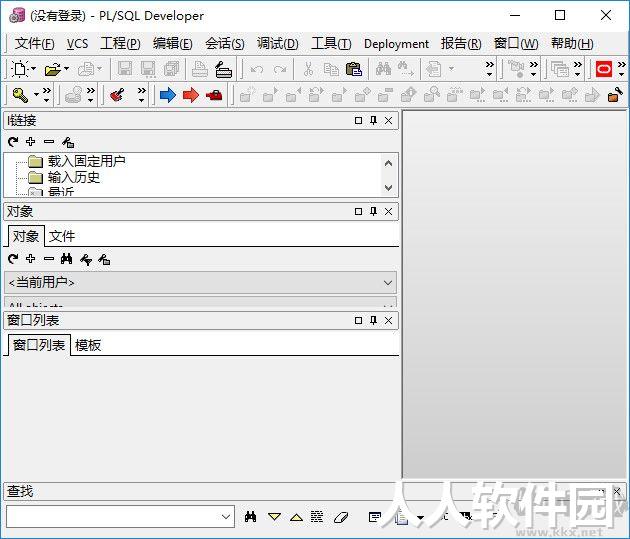Viewport: 630px width, 539px height.
Task: Open the 会话(S) menu
Action: coord(225,43)
